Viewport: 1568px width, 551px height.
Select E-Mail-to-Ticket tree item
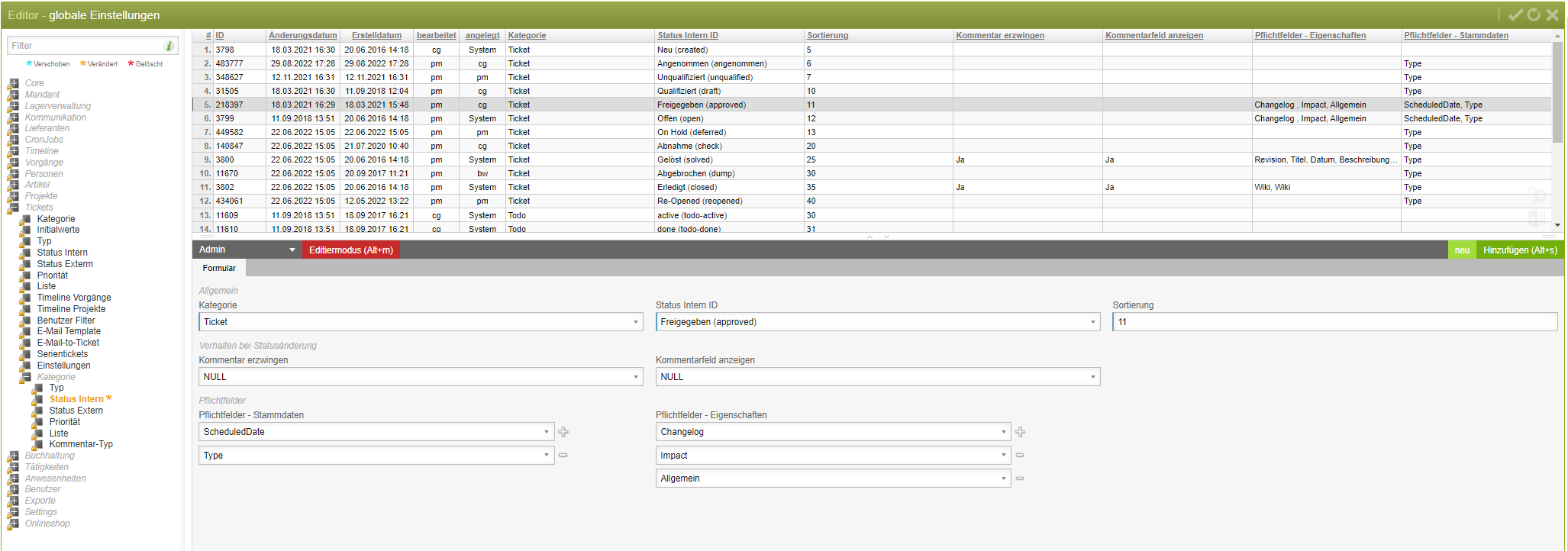(x=68, y=343)
